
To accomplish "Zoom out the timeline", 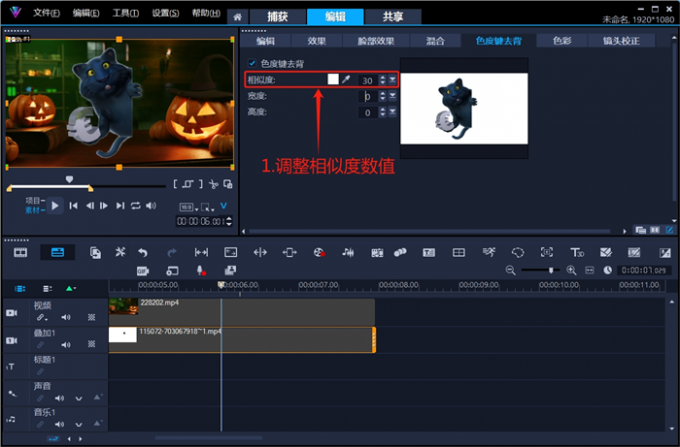I will [510, 271].
